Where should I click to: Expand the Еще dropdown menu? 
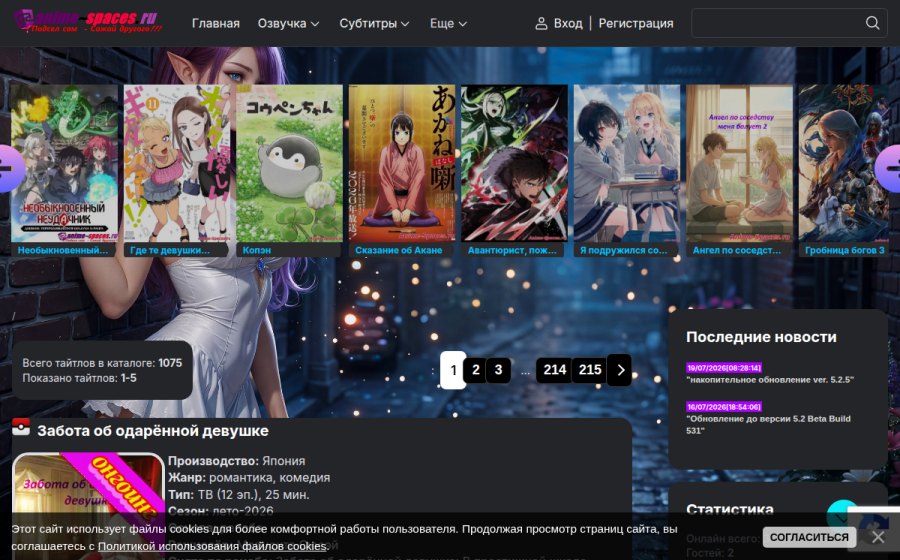click(448, 24)
